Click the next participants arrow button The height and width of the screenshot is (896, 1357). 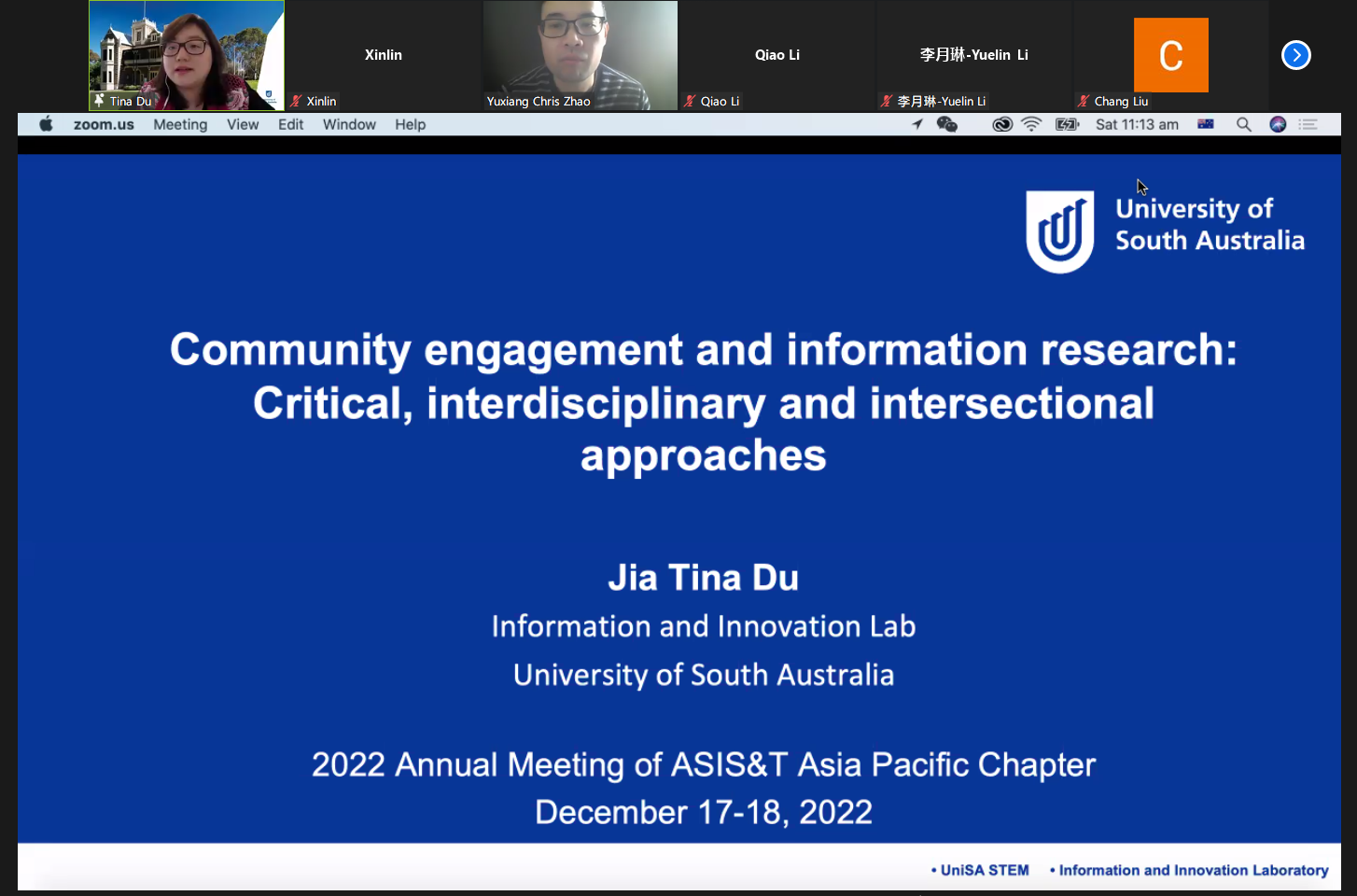(1295, 55)
